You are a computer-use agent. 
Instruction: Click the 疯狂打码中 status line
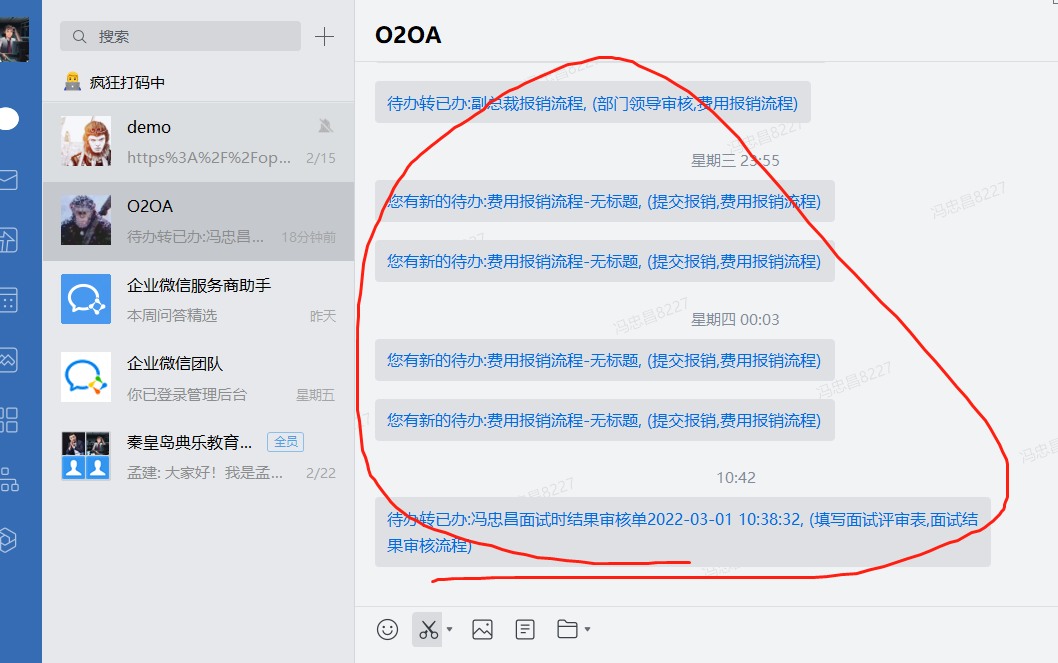coord(115,82)
